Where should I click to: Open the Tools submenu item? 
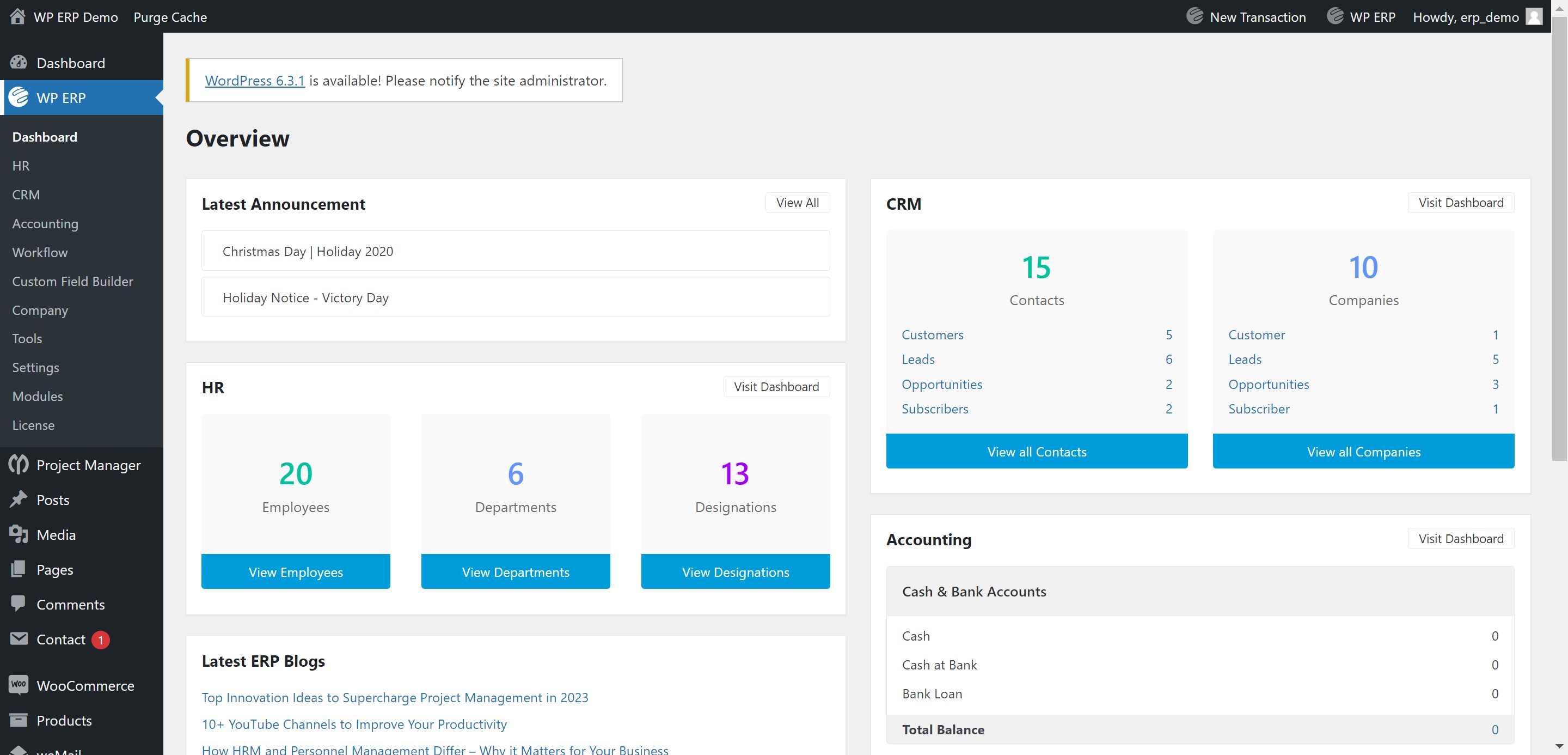[x=27, y=338]
